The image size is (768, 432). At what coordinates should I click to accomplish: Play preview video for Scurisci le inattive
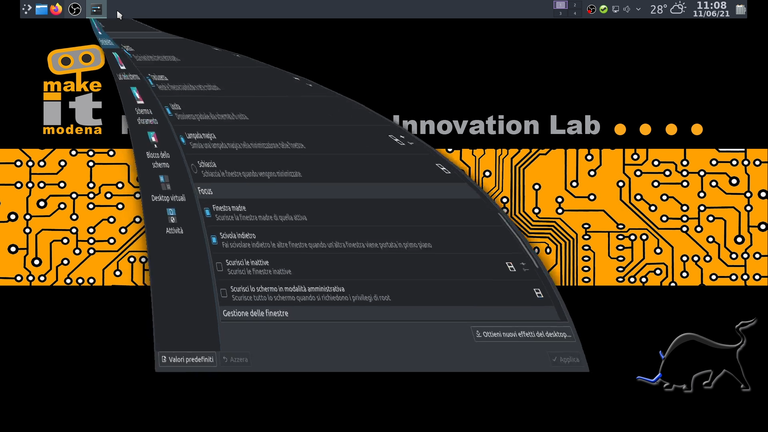coord(510,267)
